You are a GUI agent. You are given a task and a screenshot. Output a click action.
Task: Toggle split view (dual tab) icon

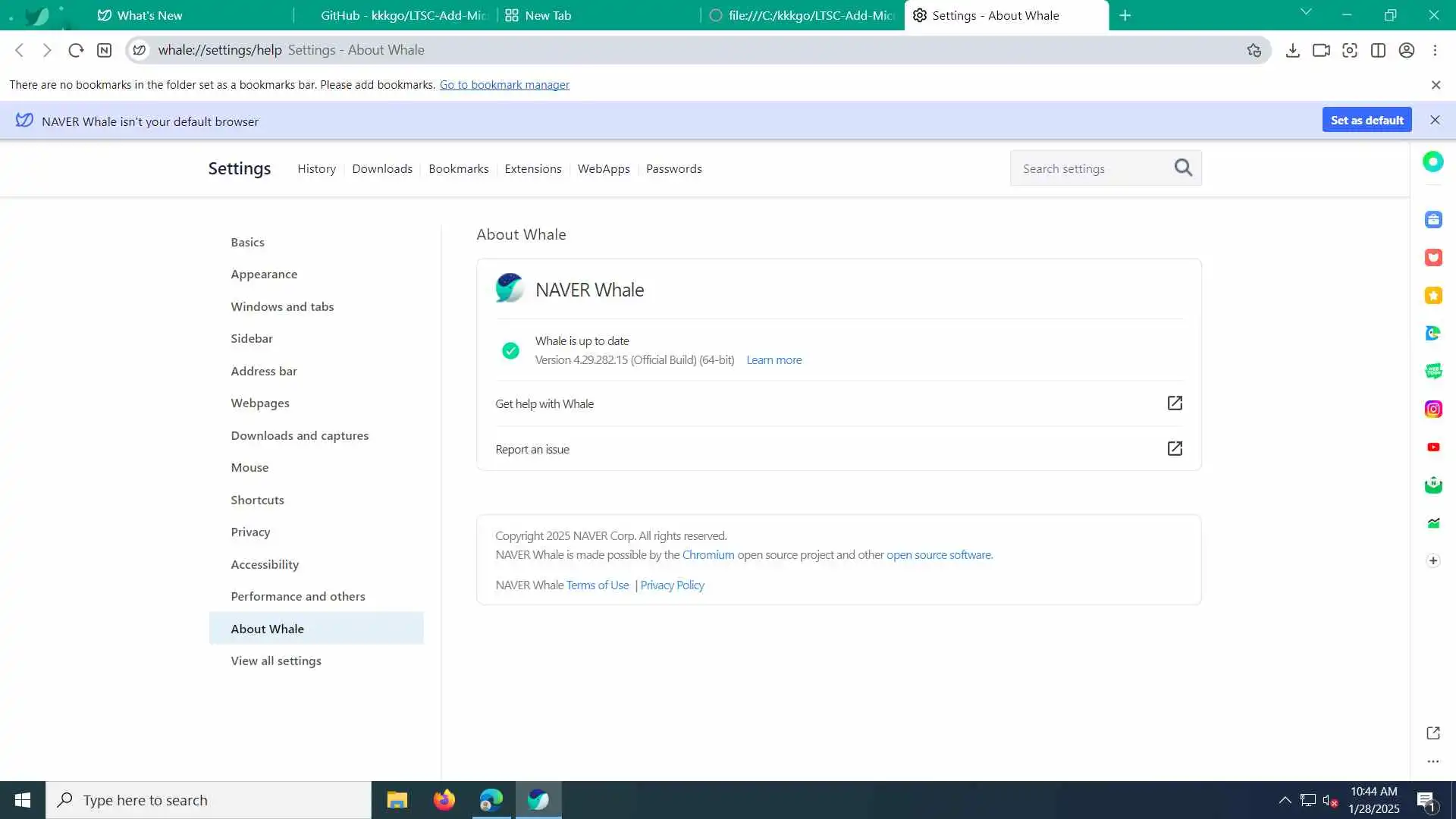[x=1378, y=50]
